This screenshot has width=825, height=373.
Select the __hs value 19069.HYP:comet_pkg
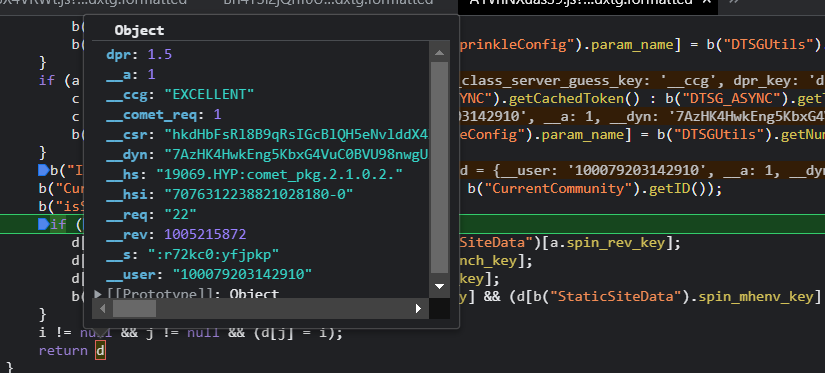pos(279,175)
